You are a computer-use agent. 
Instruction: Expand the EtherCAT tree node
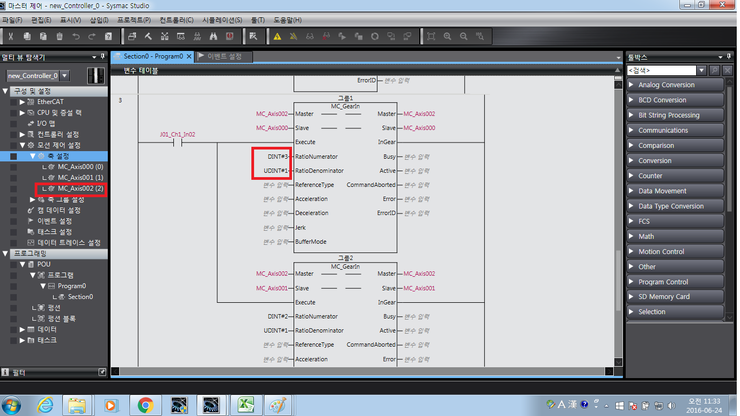pos(22,102)
